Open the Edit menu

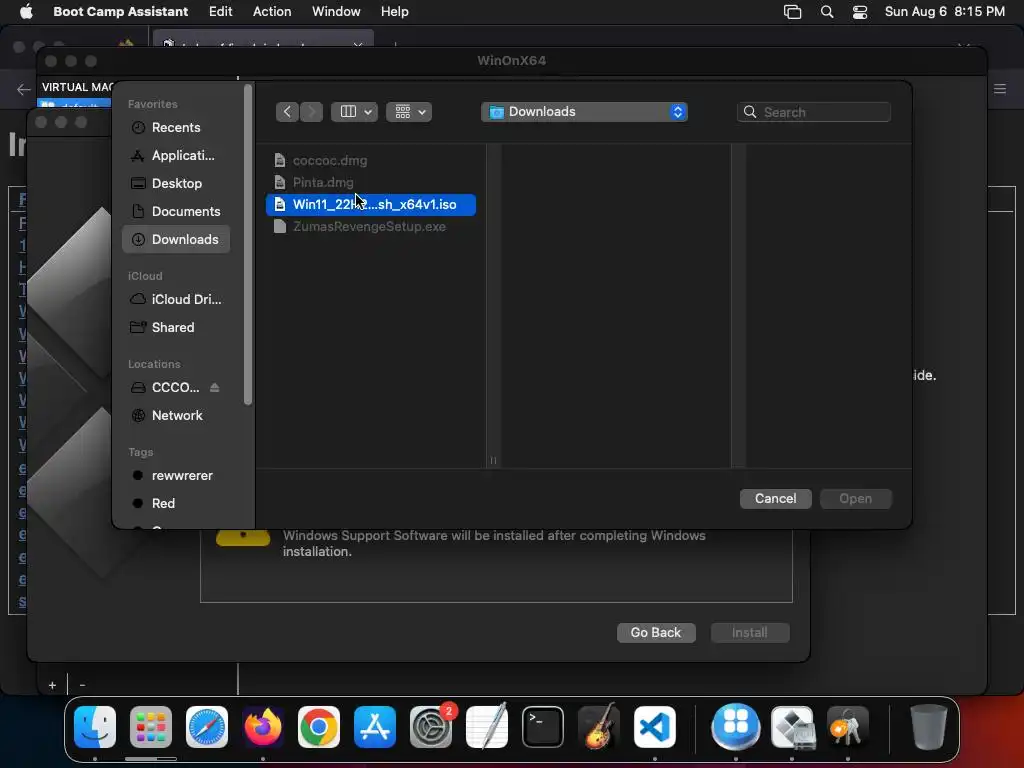point(221,11)
